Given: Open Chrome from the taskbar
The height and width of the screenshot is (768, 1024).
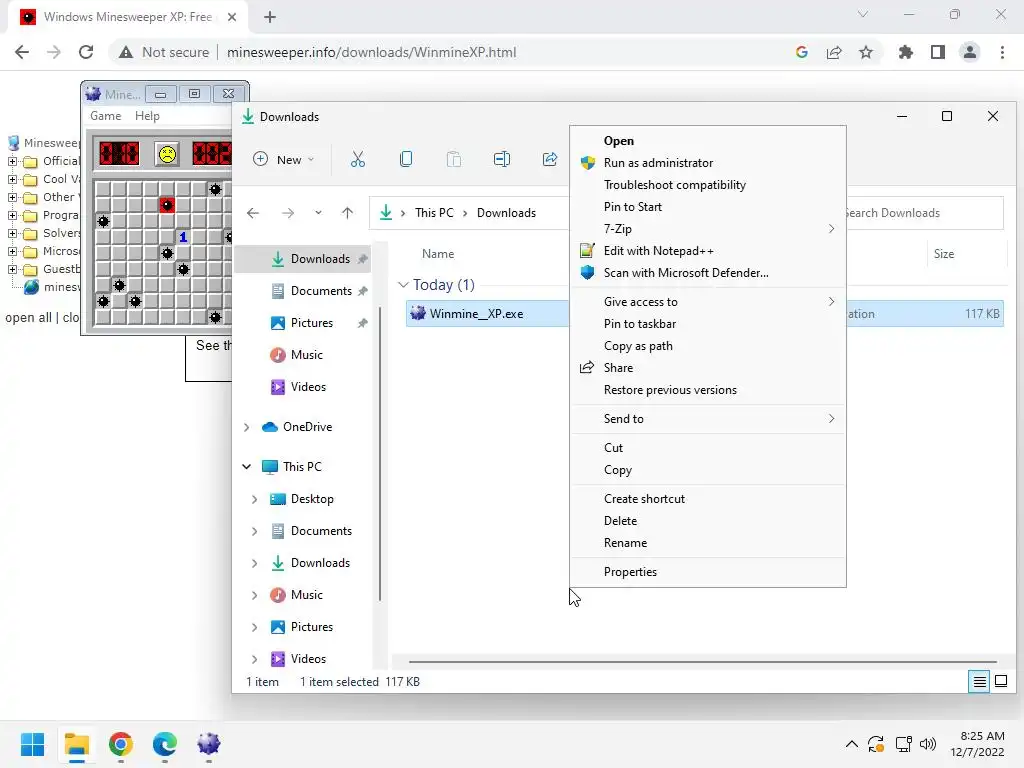Looking at the screenshot, I should click(121, 744).
